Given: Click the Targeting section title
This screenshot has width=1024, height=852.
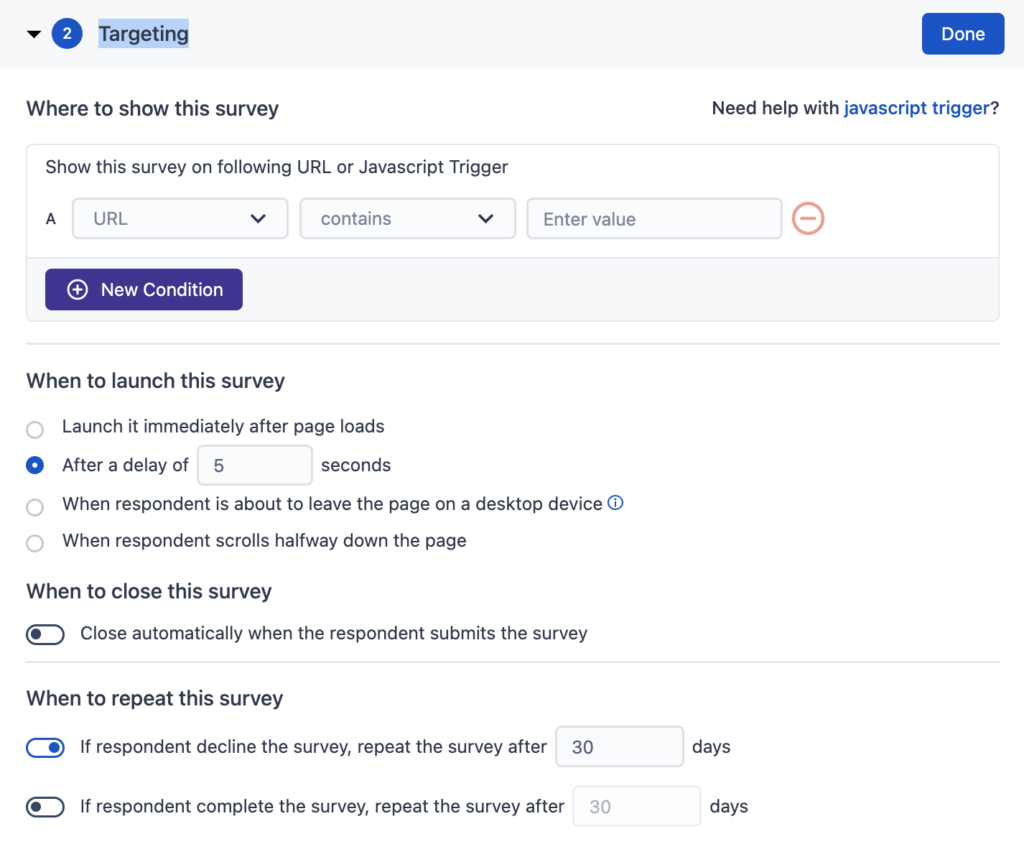Looking at the screenshot, I should coord(143,33).
